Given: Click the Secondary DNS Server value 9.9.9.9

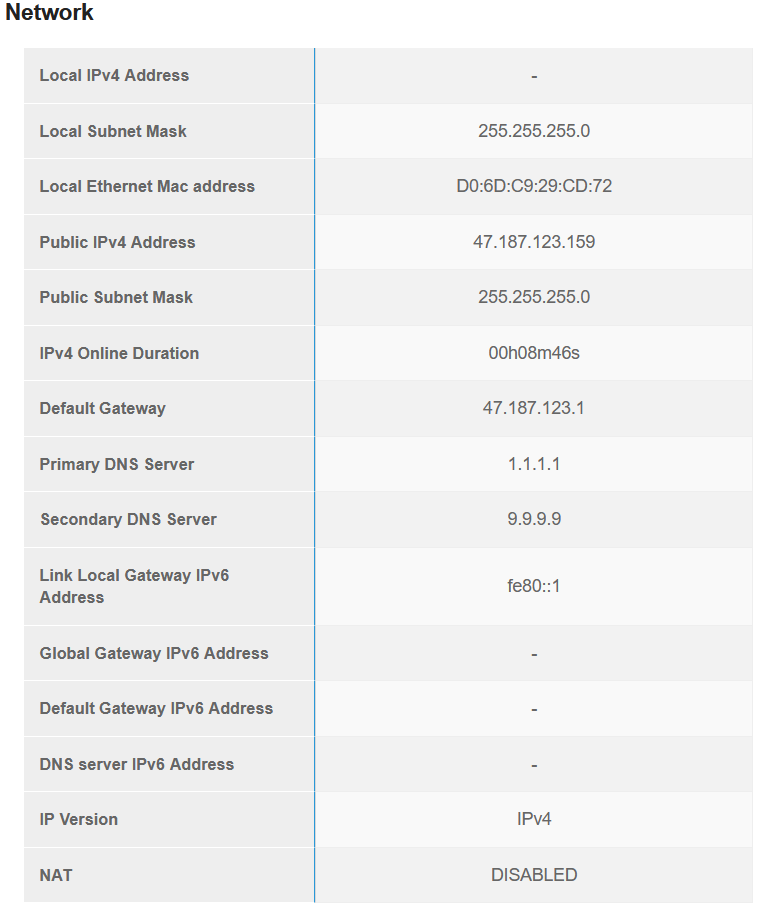Looking at the screenshot, I should (x=534, y=518).
